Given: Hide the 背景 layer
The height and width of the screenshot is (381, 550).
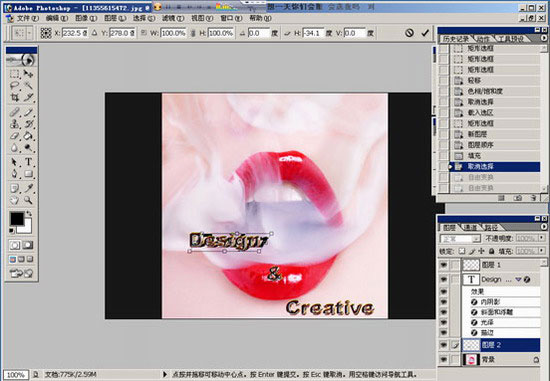Looking at the screenshot, I should [x=444, y=360].
